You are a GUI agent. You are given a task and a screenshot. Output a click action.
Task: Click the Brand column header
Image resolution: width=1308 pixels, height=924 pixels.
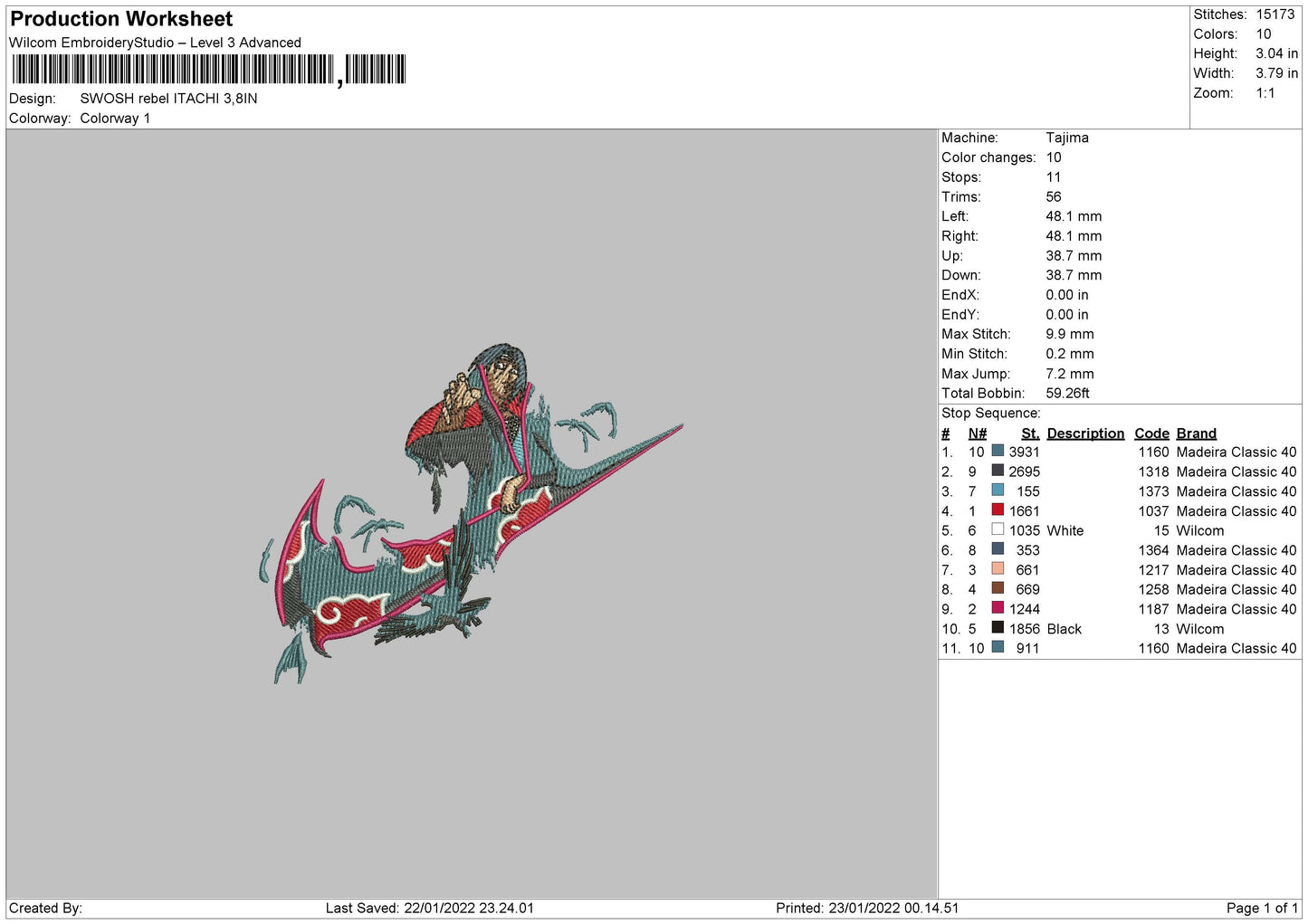pos(1196,433)
